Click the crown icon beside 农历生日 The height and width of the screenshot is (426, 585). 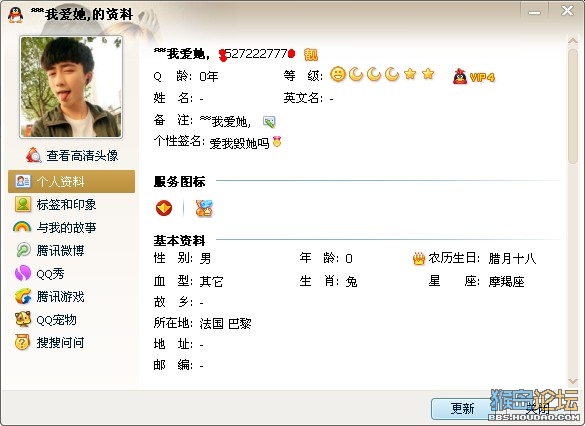tap(419, 259)
